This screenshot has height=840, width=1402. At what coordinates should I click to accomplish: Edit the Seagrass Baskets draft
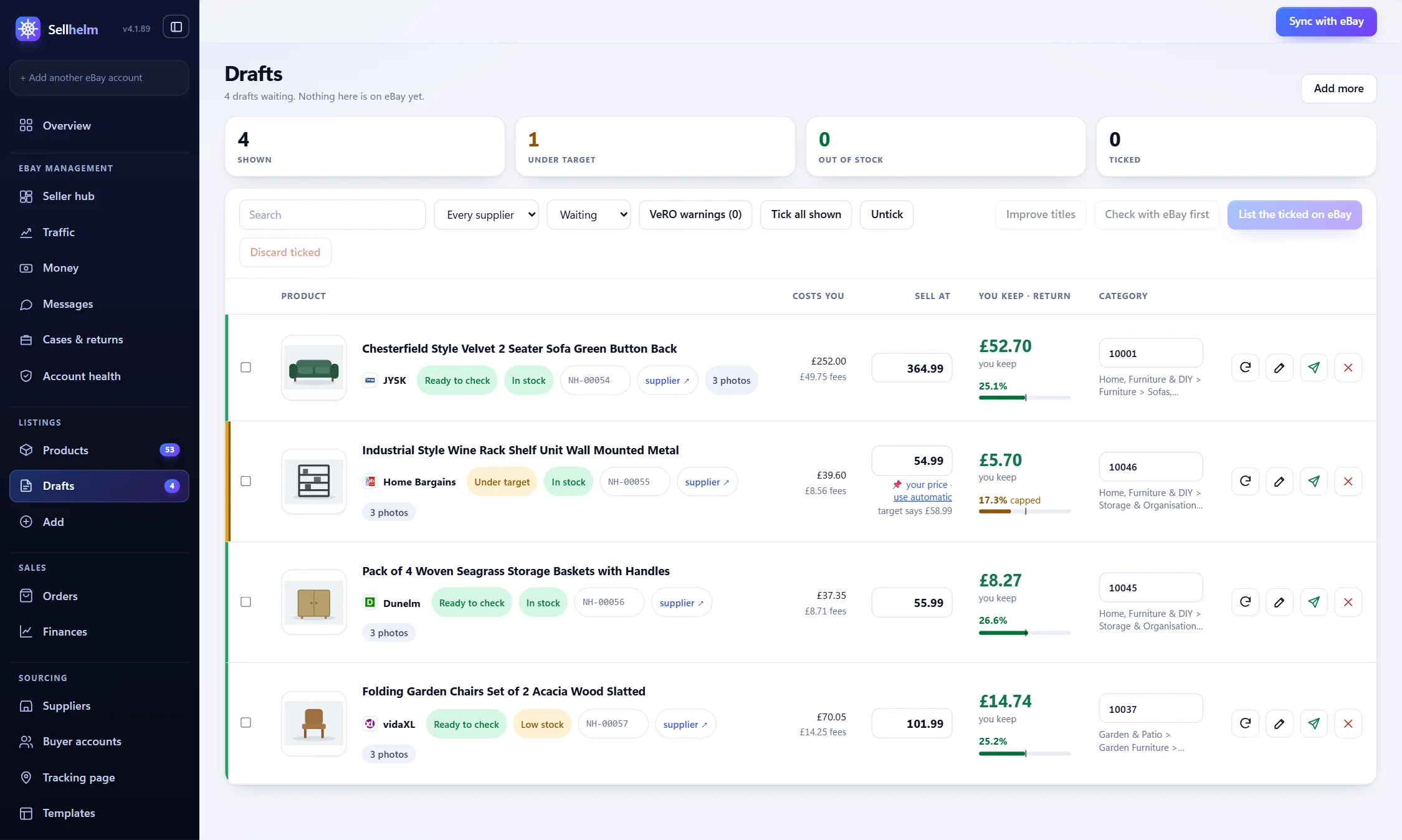click(1279, 602)
